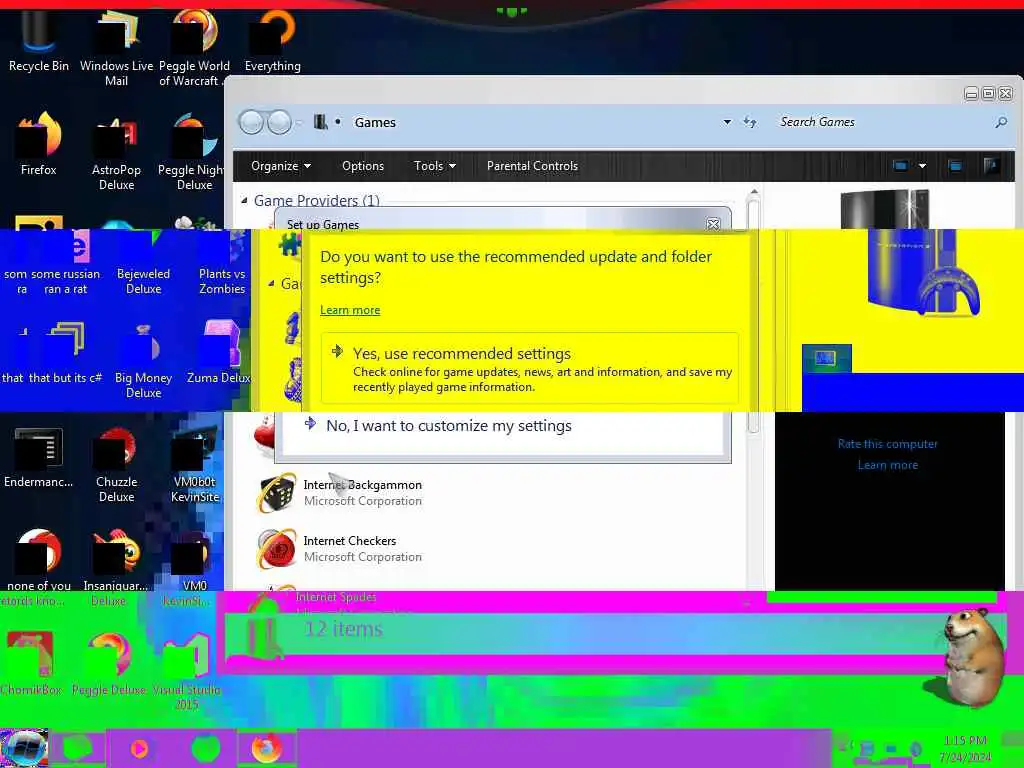
Task: Choose No, I want to customize settings
Action: coord(449,426)
